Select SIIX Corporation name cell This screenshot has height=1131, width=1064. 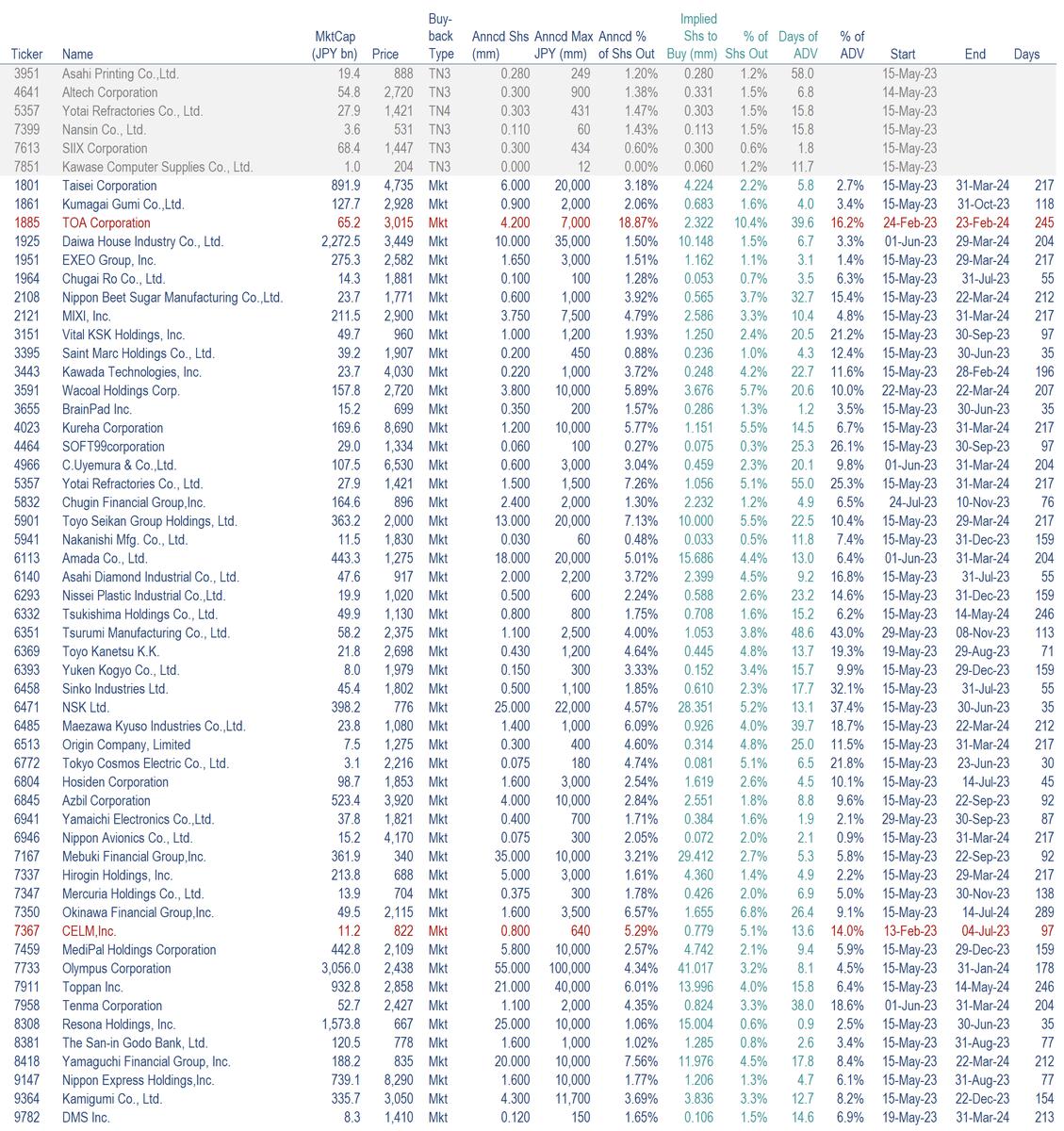point(105,149)
